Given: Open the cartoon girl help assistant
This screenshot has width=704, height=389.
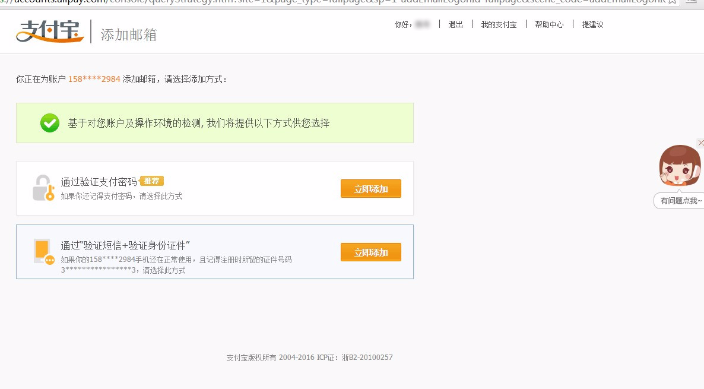Looking at the screenshot, I should (x=680, y=165).
